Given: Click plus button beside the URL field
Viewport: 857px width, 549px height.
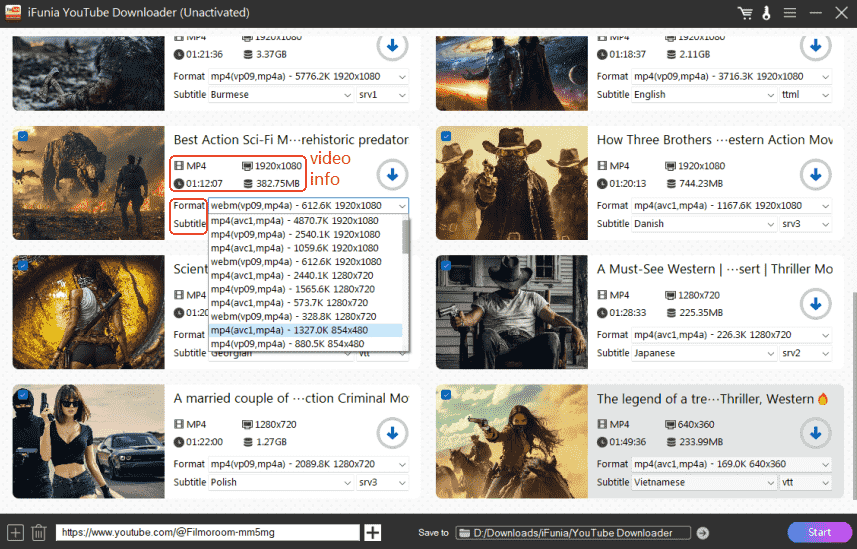Looking at the screenshot, I should pos(373,533).
